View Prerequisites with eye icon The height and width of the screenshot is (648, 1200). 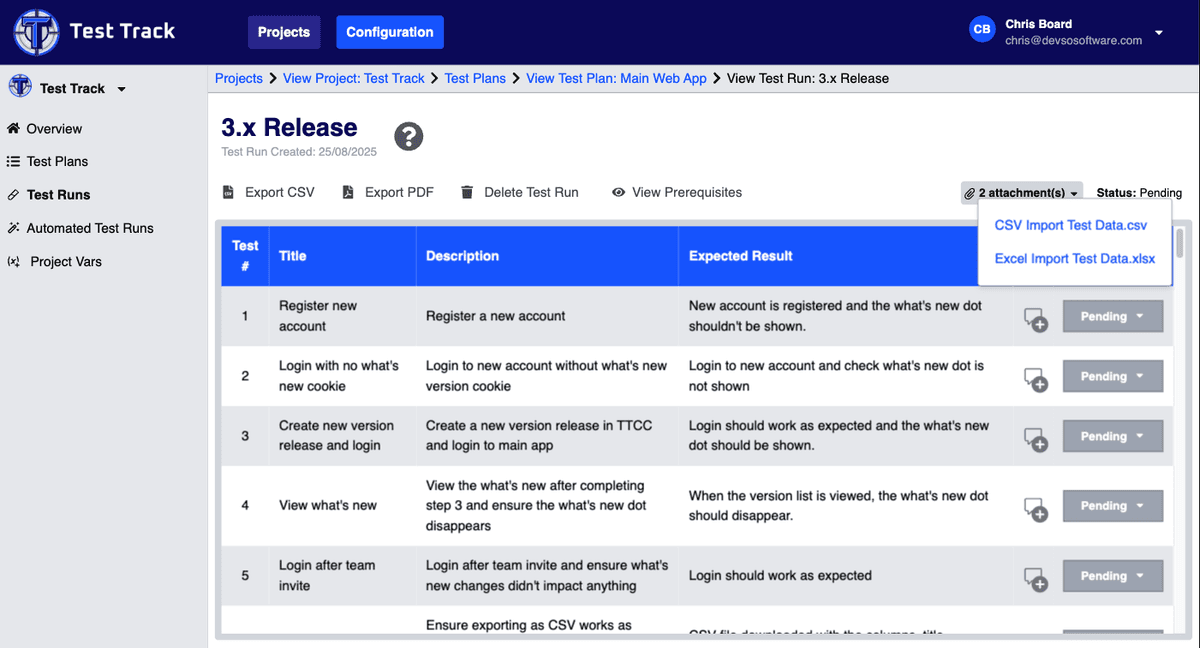tap(677, 192)
